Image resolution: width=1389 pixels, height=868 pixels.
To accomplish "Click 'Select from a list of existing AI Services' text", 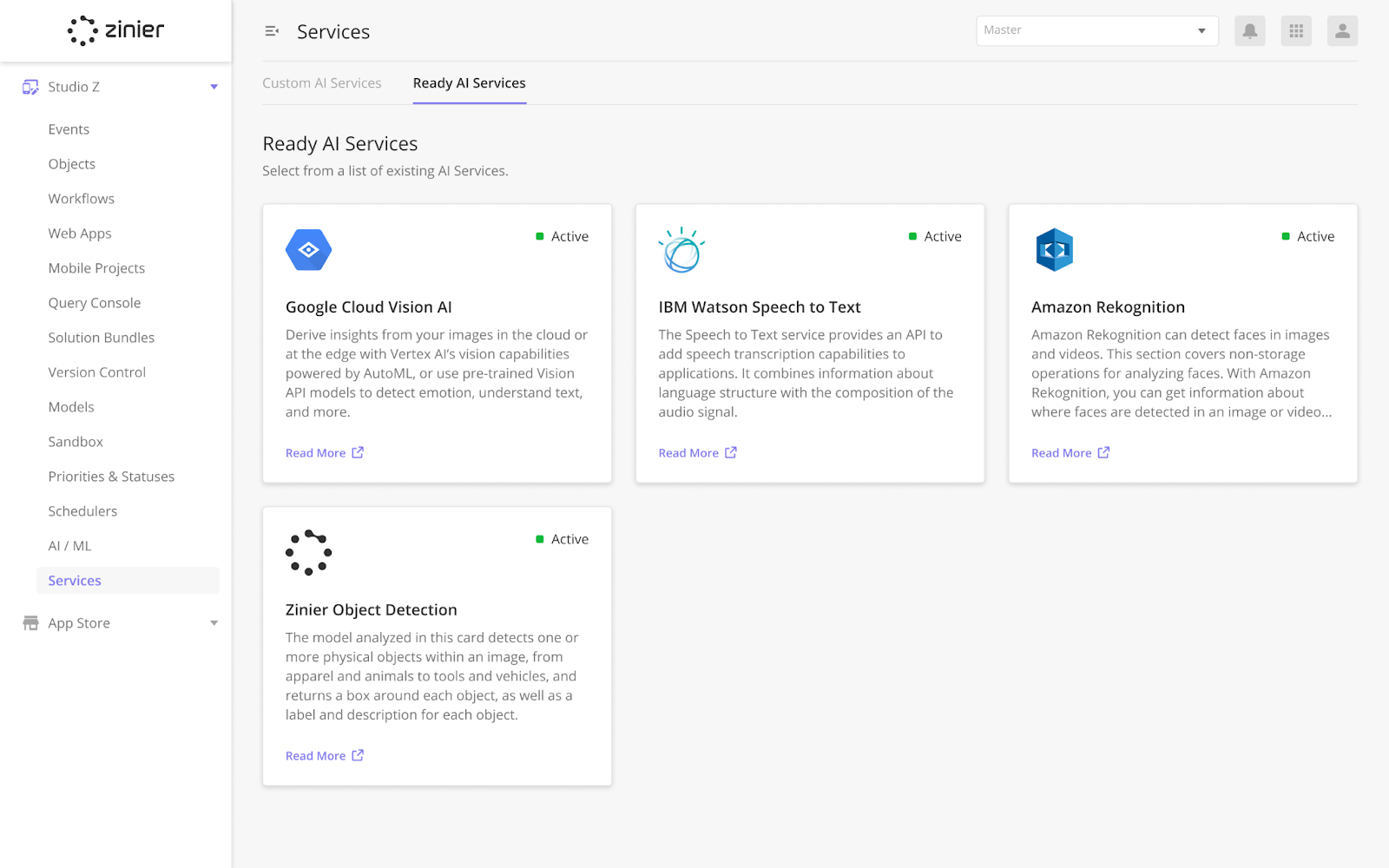I will click(x=385, y=171).
